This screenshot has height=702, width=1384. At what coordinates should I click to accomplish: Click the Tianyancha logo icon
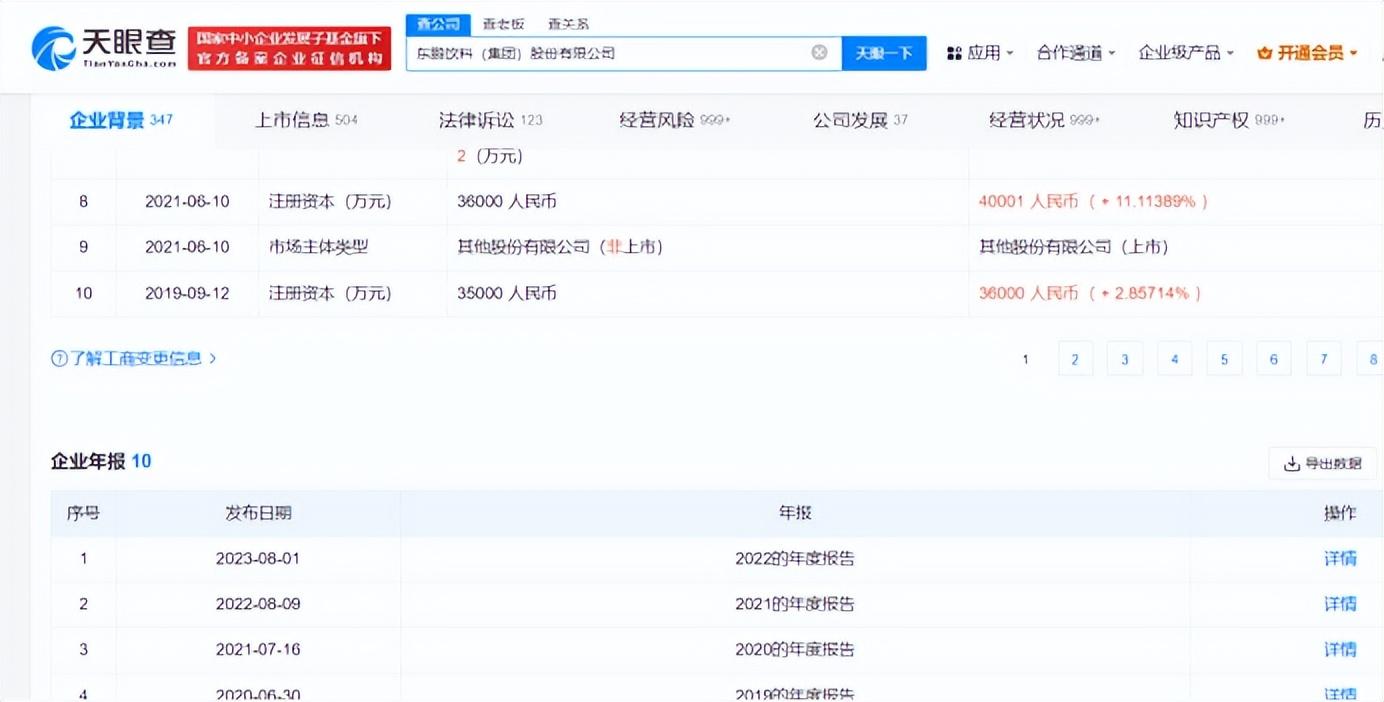(x=52, y=47)
